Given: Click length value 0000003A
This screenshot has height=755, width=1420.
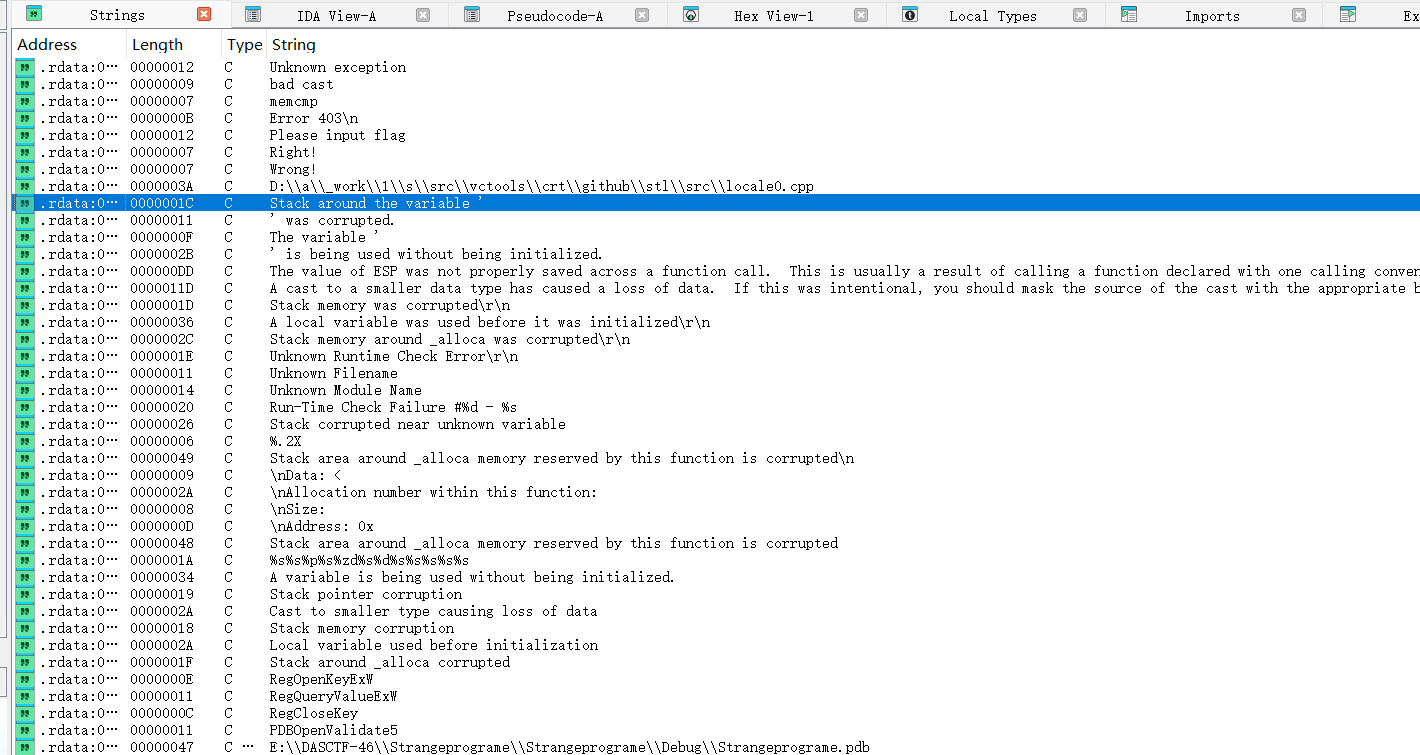Looking at the screenshot, I should pos(162,186).
